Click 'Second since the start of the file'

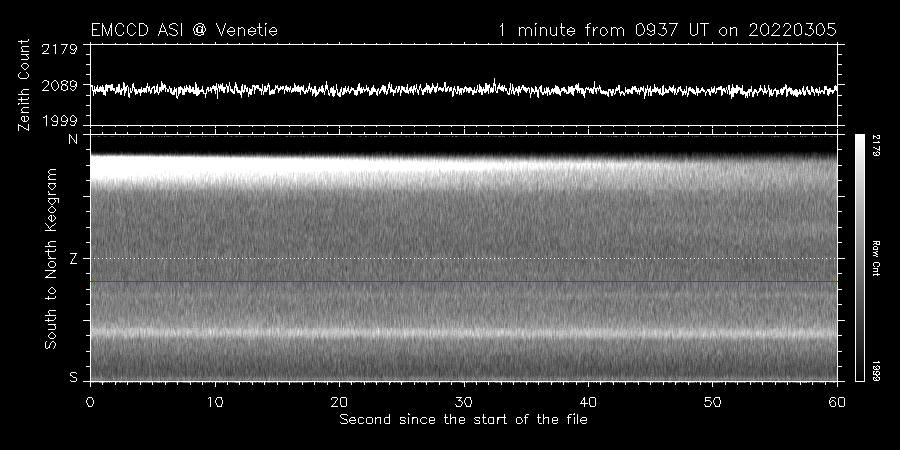tap(463, 420)
